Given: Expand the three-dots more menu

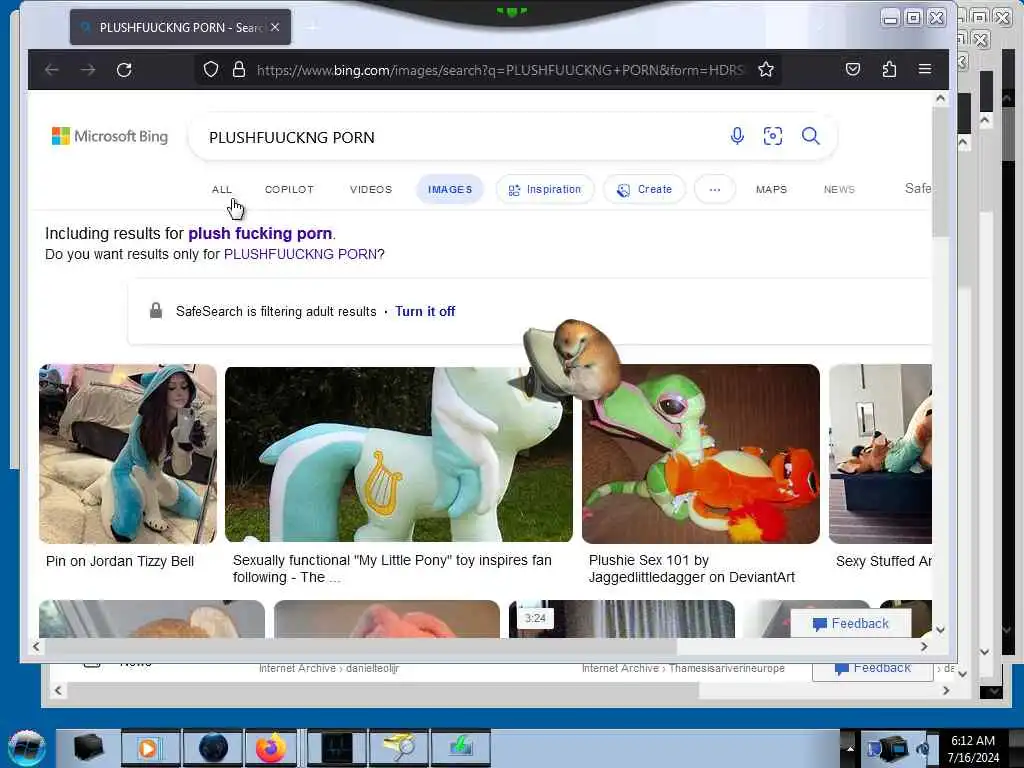Looking at the screenshot, I should 715,189.
